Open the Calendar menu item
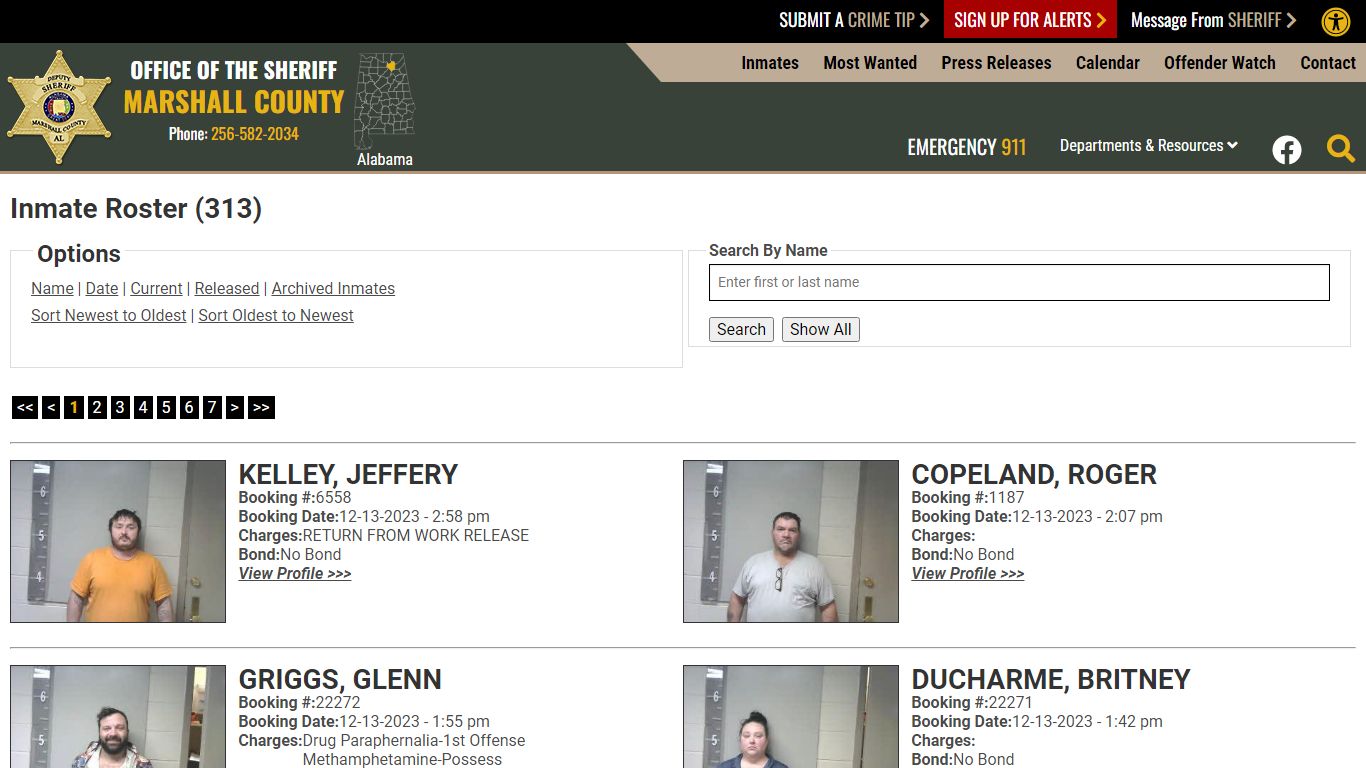 click(x=1107, y=62)
